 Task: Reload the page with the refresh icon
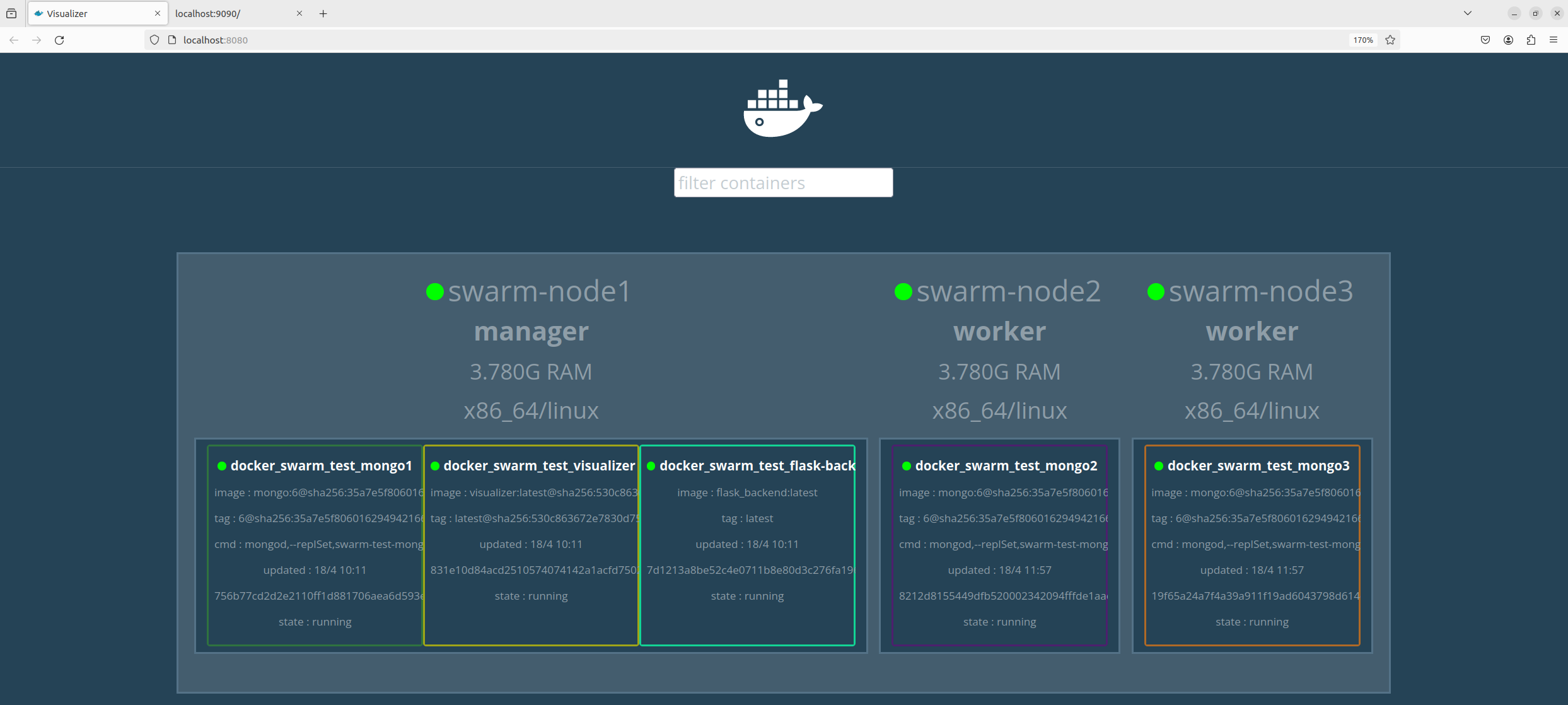(x=59, y=40)
